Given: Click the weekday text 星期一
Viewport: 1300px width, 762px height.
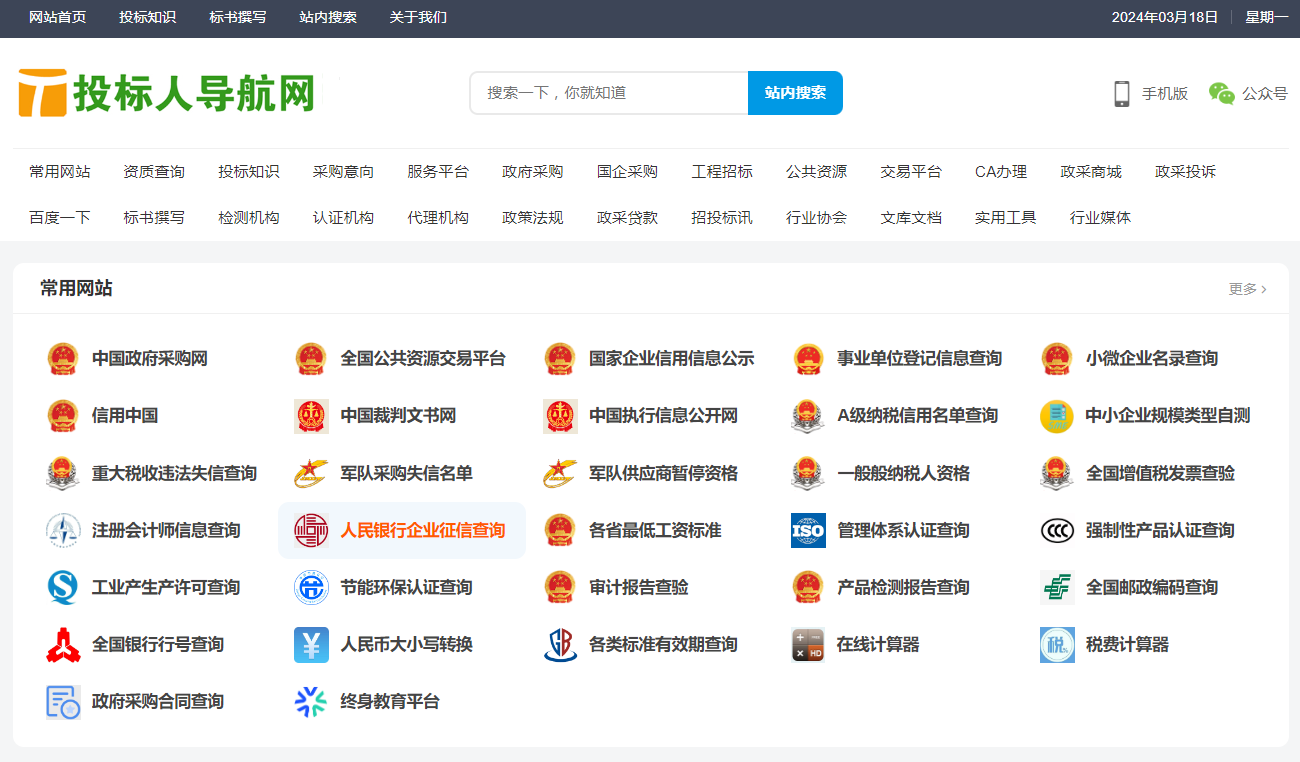Looking at the screenshot, I should (1267, 17).
